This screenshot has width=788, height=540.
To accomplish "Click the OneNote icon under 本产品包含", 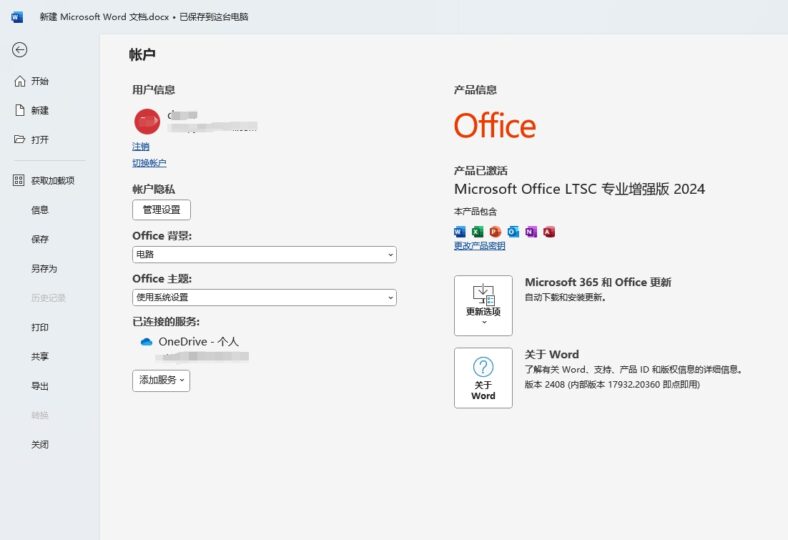I will tap(531, 232).
